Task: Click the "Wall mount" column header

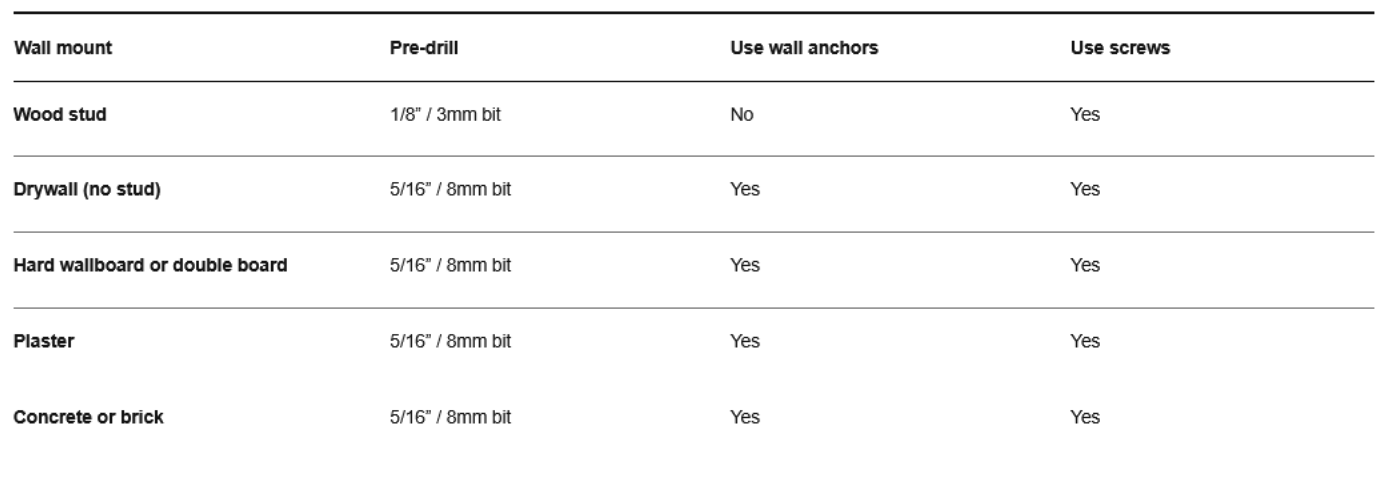Action: click(x=62, y=48)
